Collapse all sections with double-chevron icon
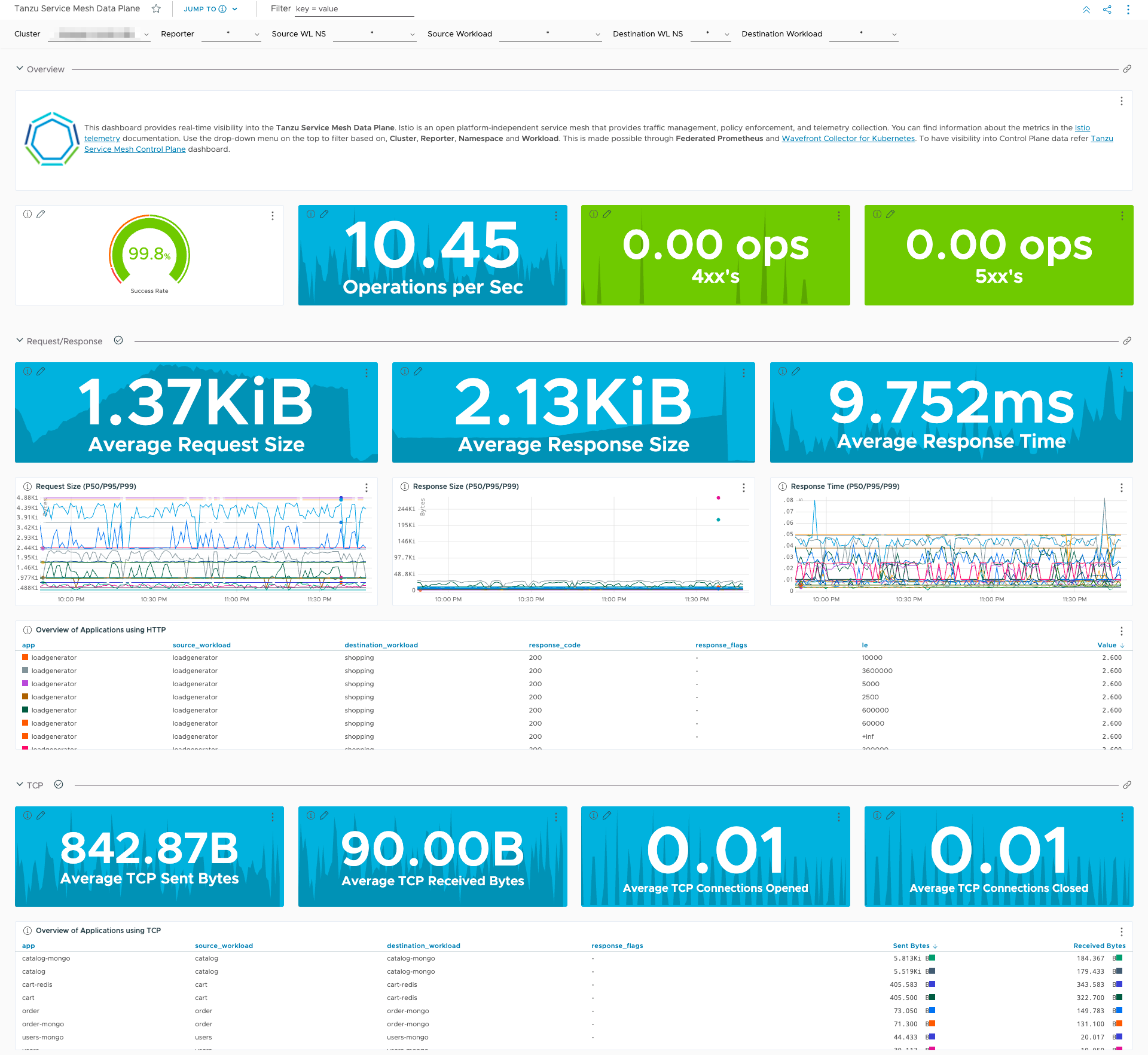1148x1055 pixels. [x=1086, y=10]
